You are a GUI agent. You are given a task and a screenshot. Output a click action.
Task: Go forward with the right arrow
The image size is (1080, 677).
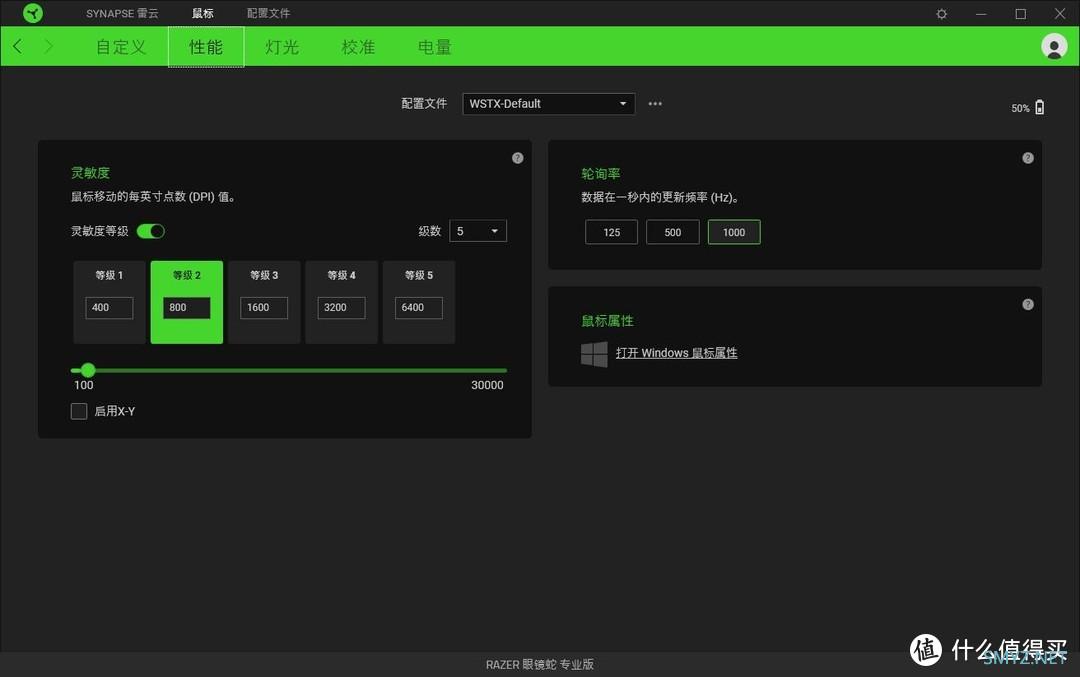[48, 47]
